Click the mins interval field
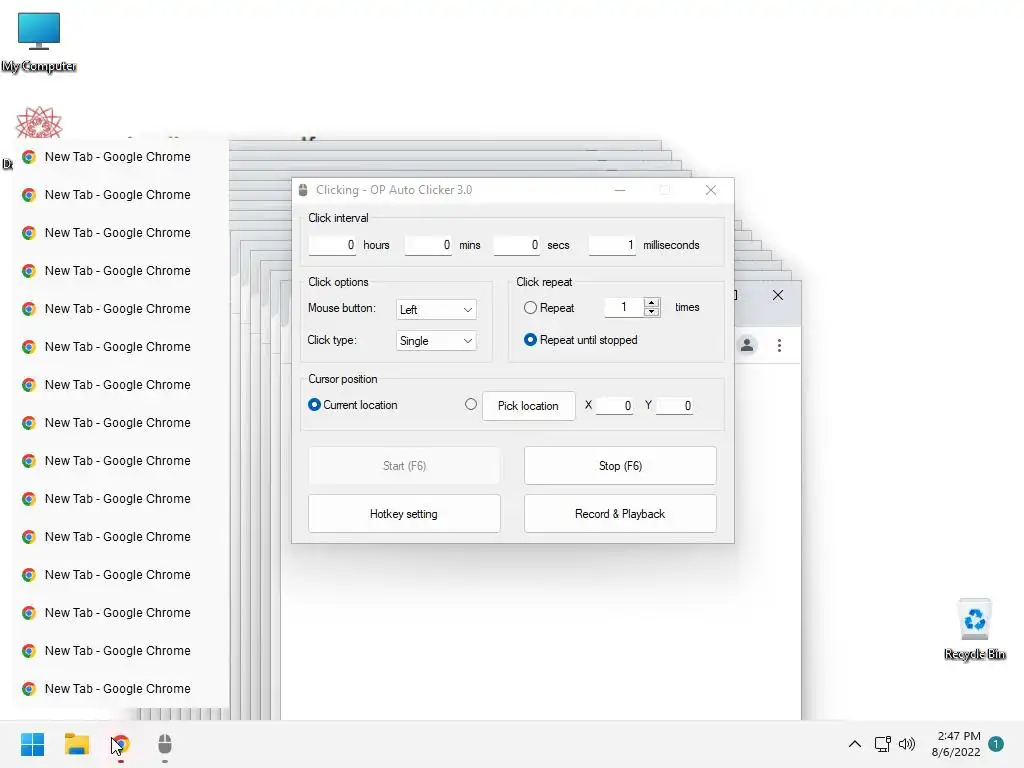Viewport: 1024px width, 768px height. click(428, 245)
